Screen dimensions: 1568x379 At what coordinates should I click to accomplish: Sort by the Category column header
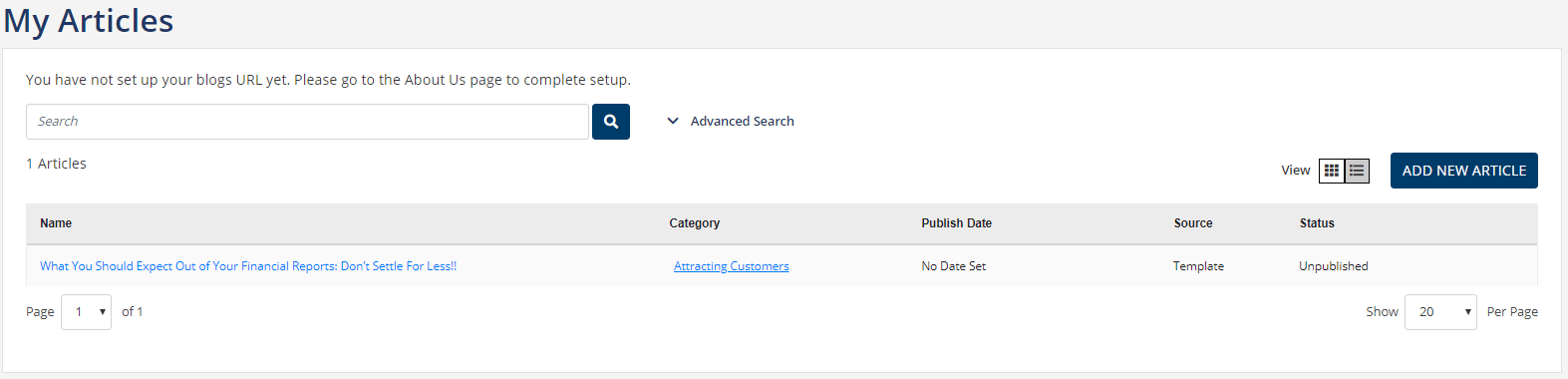695,223
